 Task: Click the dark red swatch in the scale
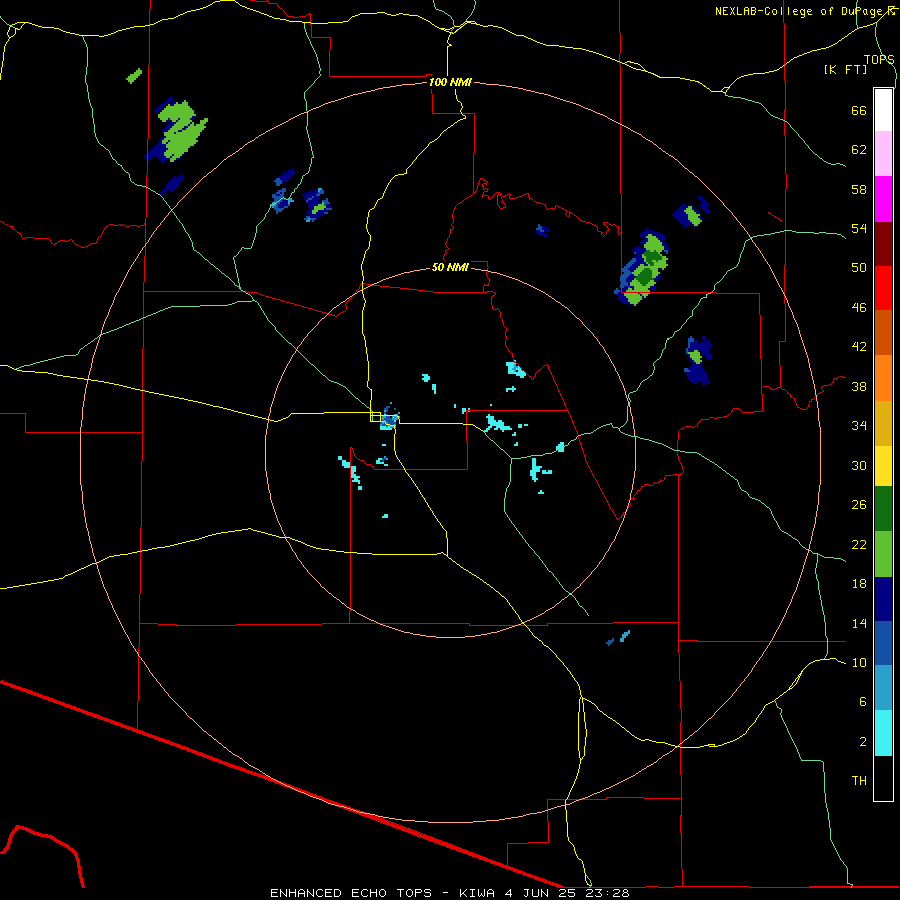click(883, 244)
